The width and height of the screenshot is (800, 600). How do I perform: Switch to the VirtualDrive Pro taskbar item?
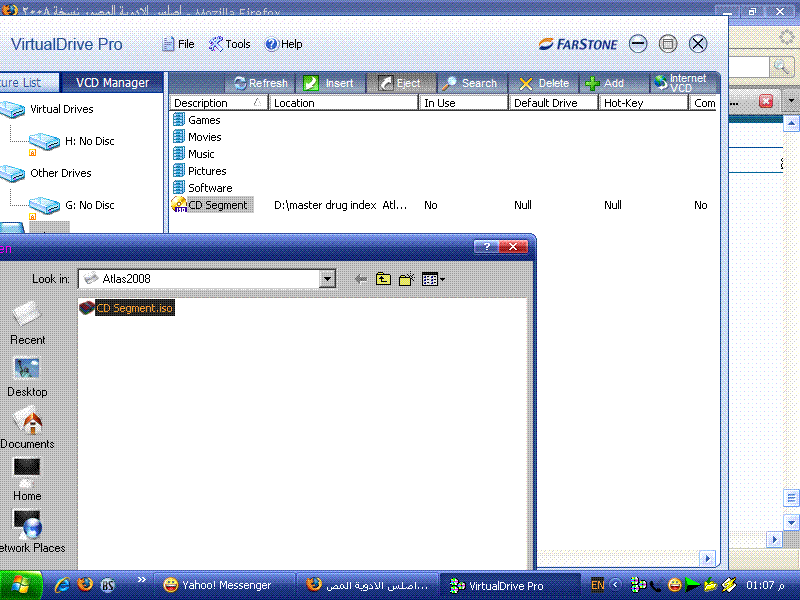click(x=510, y=585)
